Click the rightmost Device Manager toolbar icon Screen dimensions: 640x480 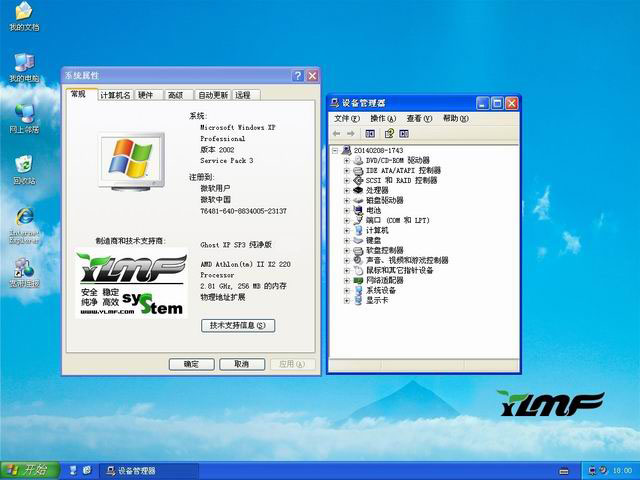[404, 133]
